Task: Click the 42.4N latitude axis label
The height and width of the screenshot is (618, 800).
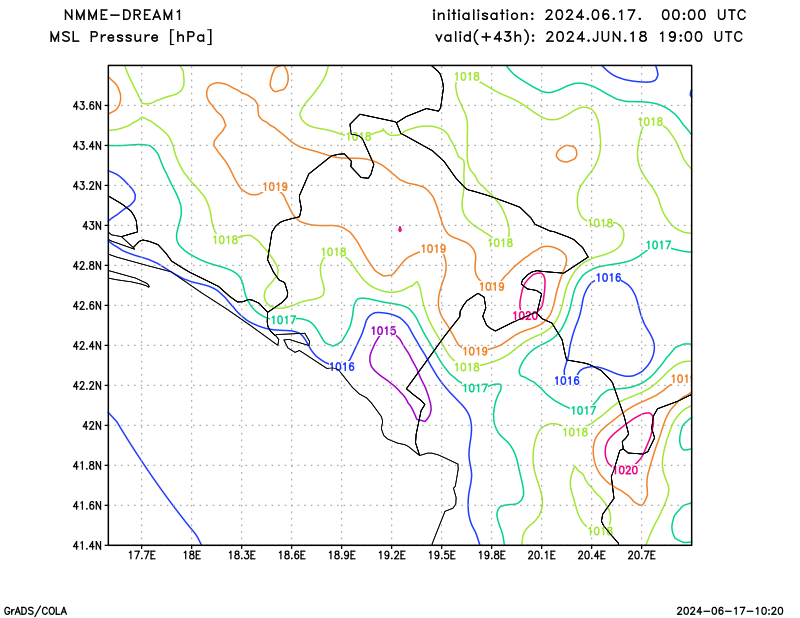Action: [x=87, y=346]
